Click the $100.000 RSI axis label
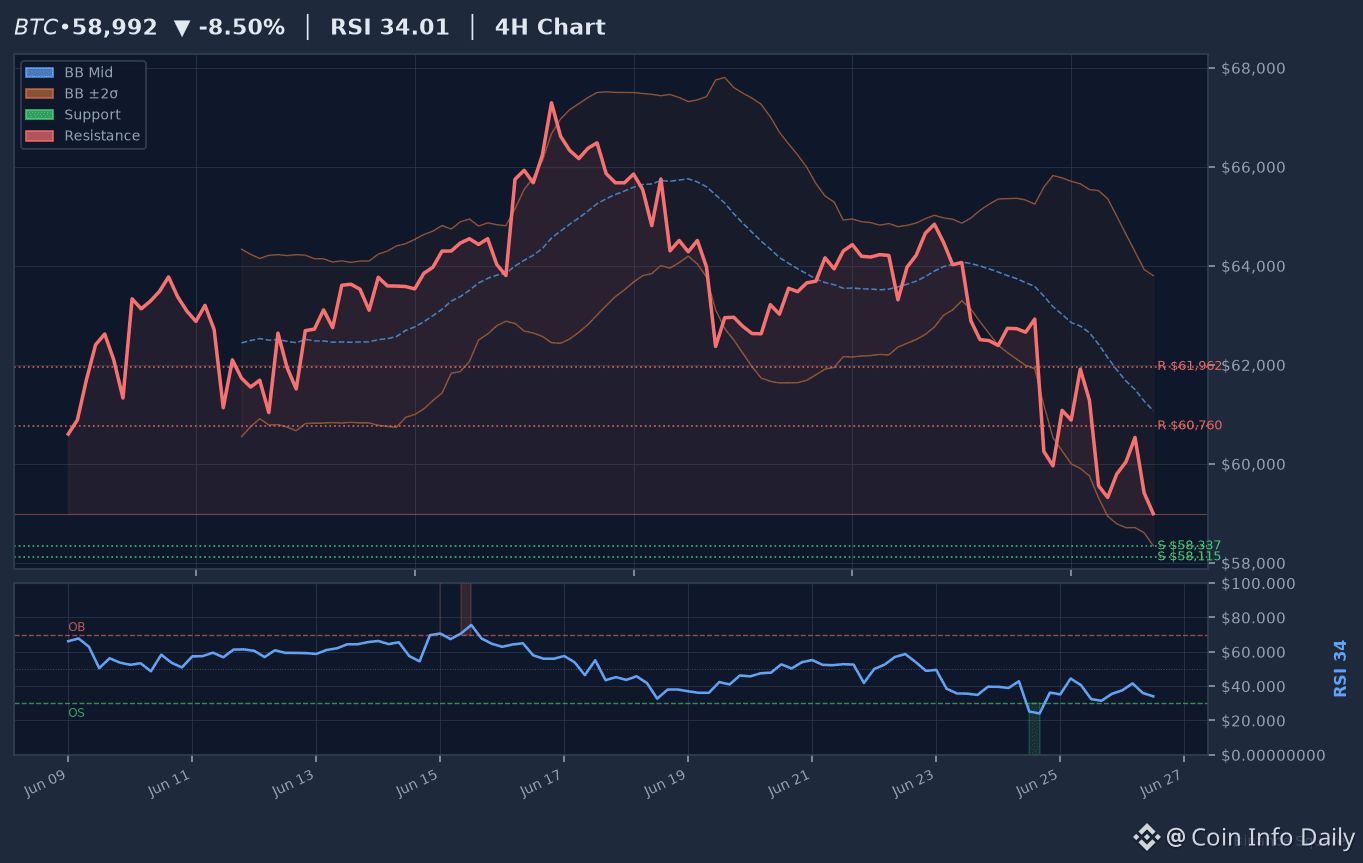The image size is (1363, 863). pos(1259,584)
